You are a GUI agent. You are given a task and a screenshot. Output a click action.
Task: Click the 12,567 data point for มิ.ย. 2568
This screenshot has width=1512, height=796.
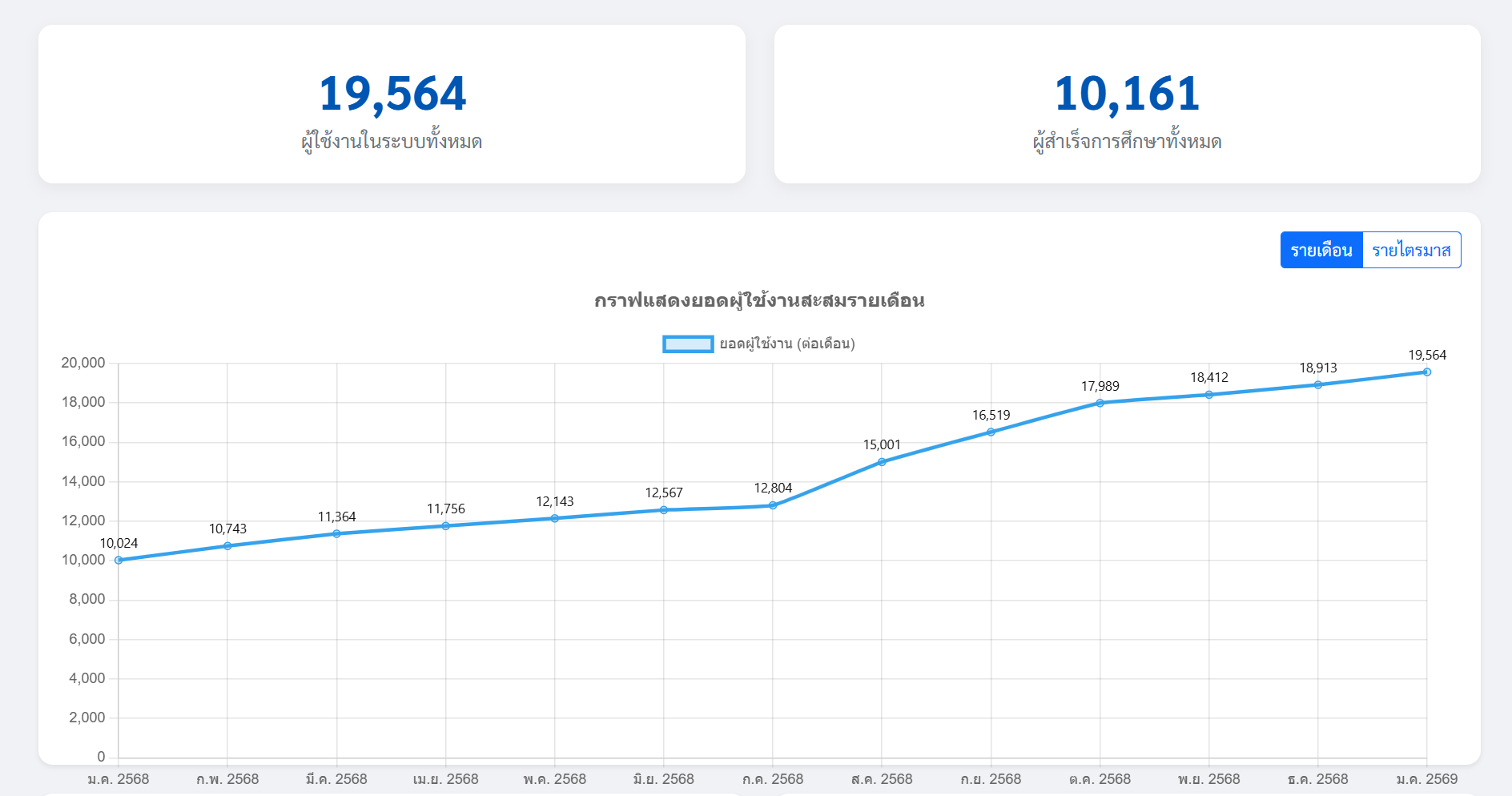point(664,509)
